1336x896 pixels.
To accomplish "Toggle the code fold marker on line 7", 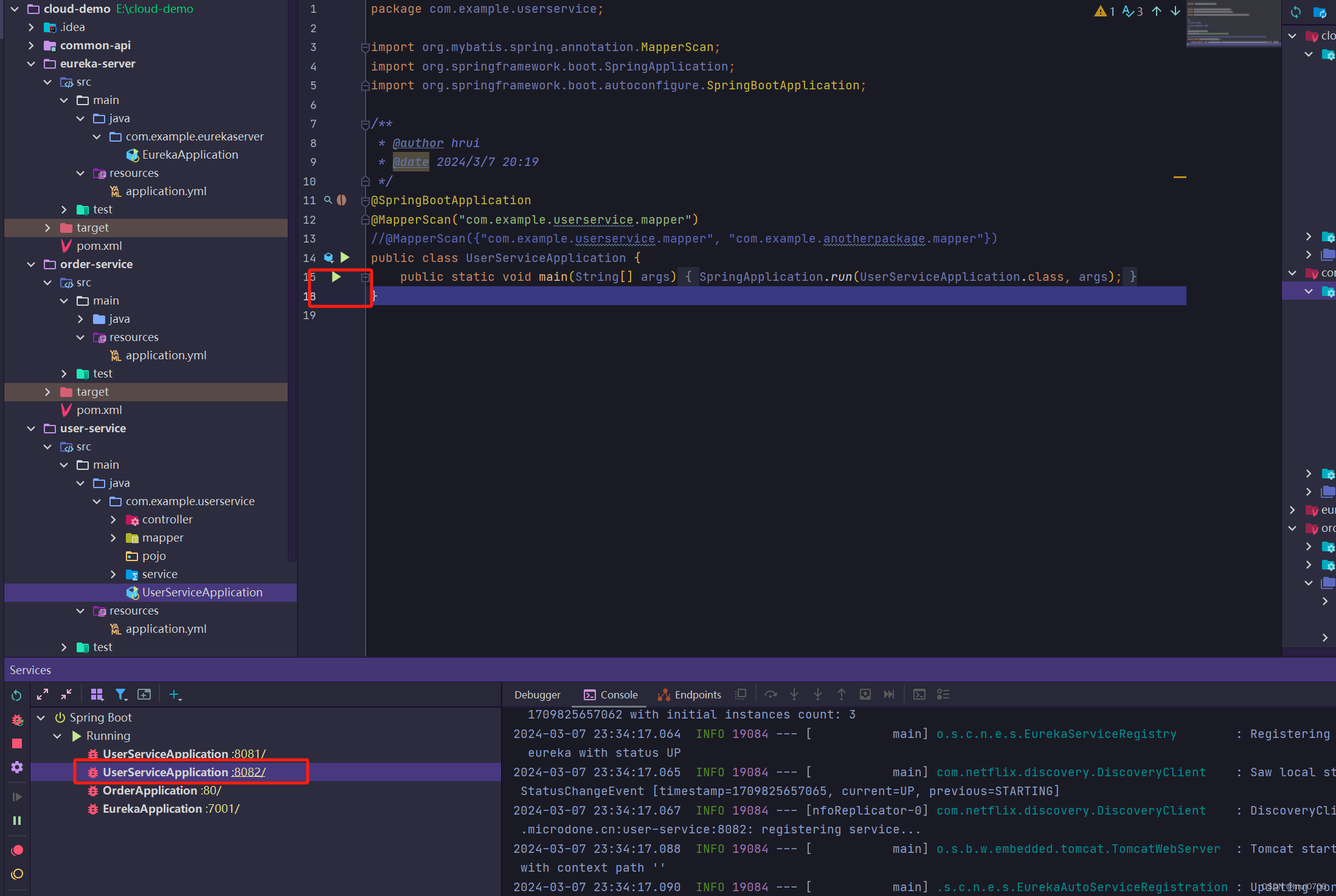I will coord(365,125).
